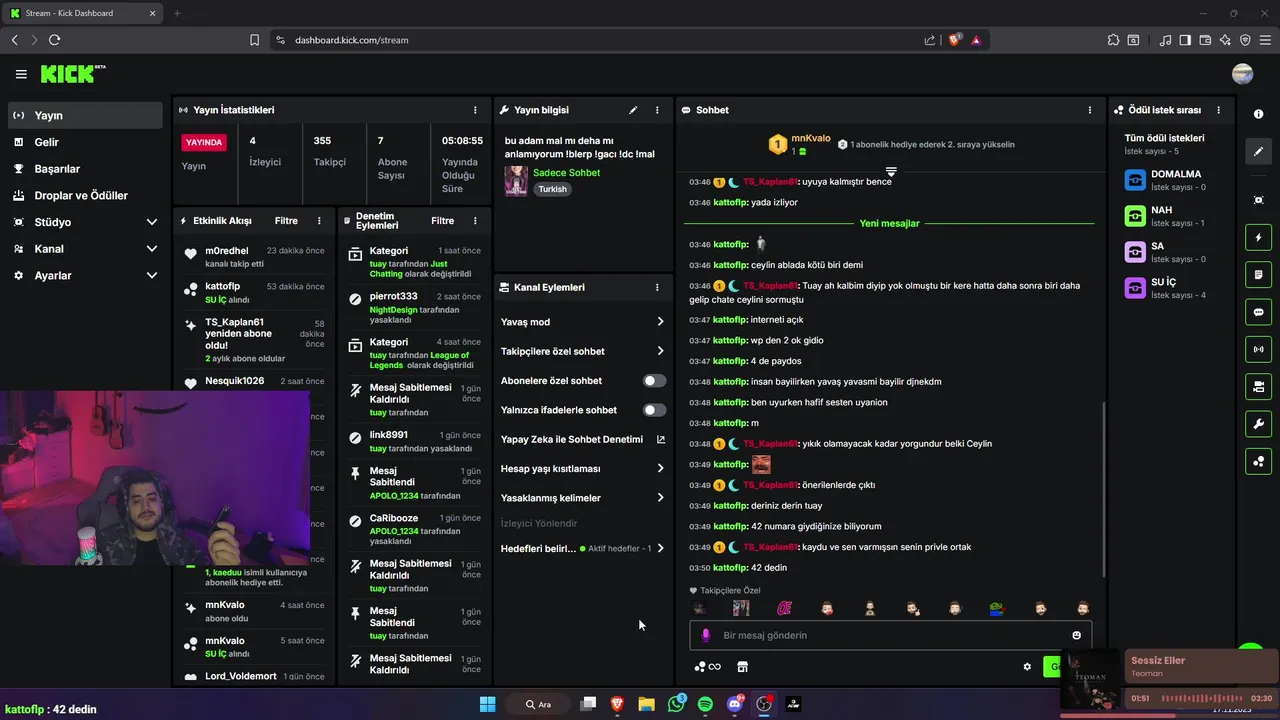Image resolution: width=1280 pixels, height=720 pixels.
Task: Edit stream info with pencil icon
Action: (633, 110)
